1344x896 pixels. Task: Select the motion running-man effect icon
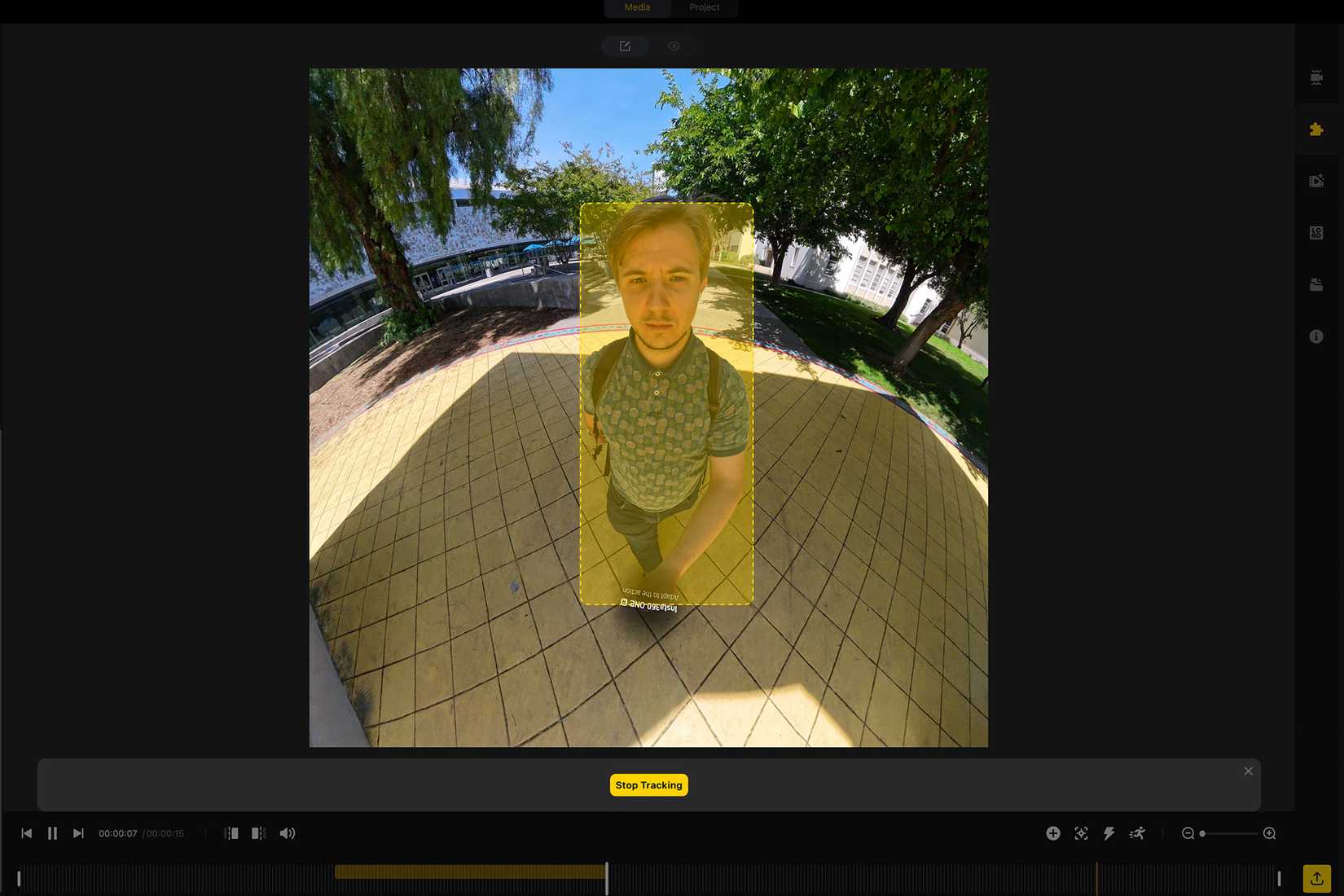1136,833
